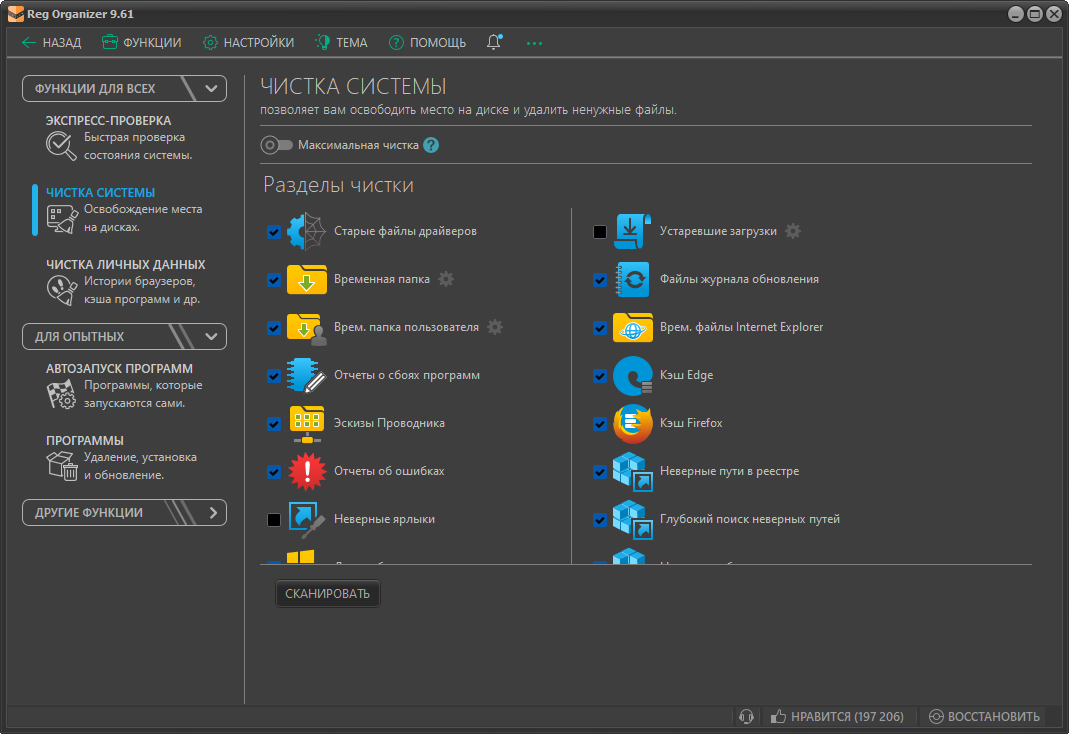Click the СКАНИРОВАТЬ button

pos(328,594)
